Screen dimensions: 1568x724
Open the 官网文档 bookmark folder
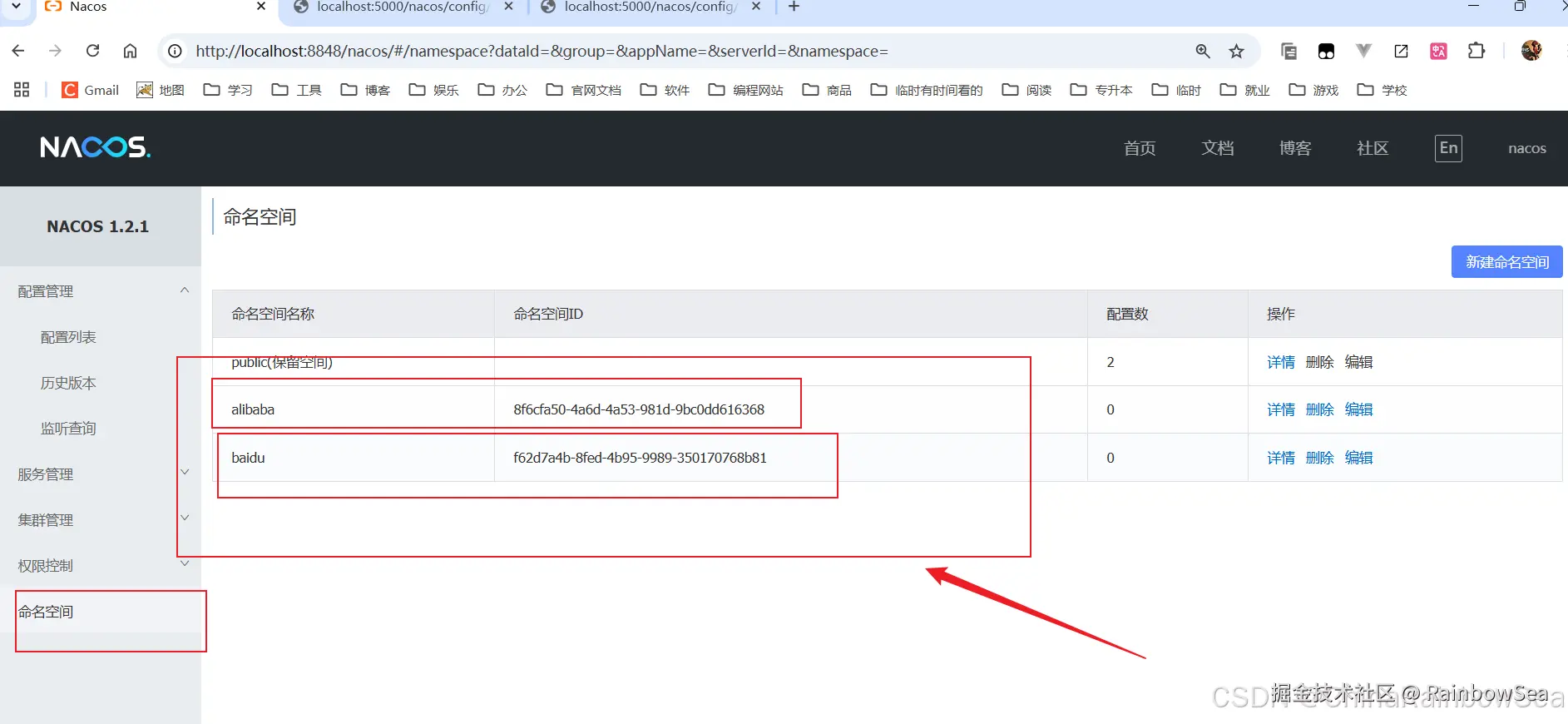point(584,90)
